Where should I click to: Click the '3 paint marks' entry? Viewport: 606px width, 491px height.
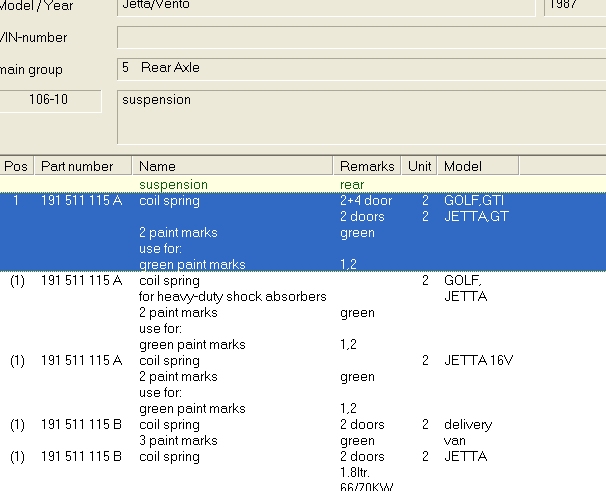(x=178, y=441)
